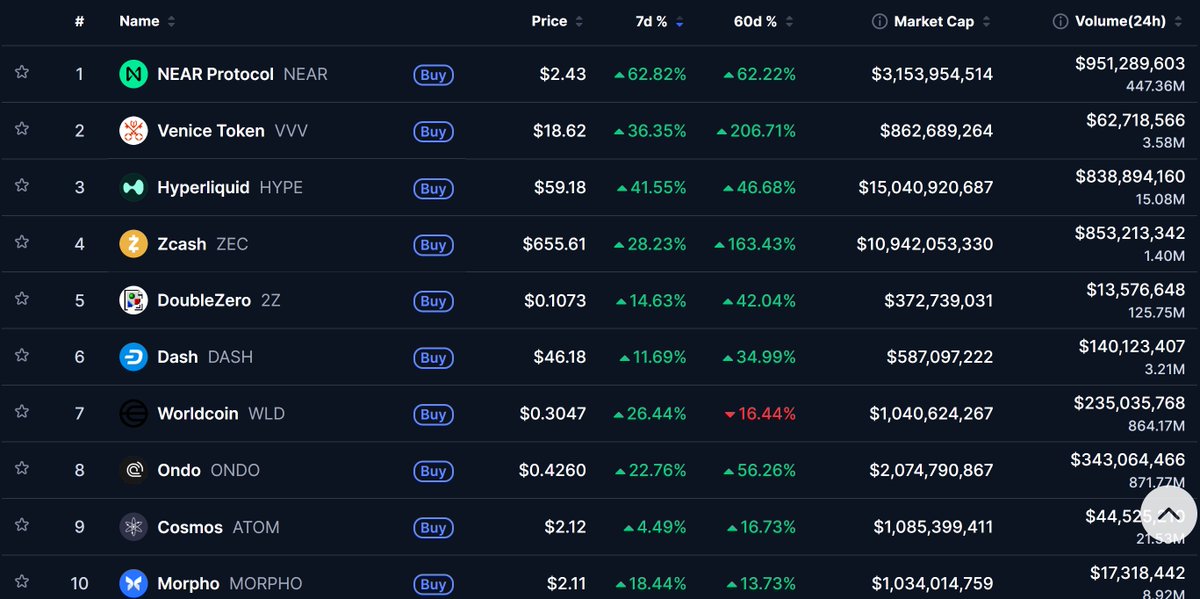
Task: Toggle the watchlist star for Hyperliquid
Action: pos(21,186)
